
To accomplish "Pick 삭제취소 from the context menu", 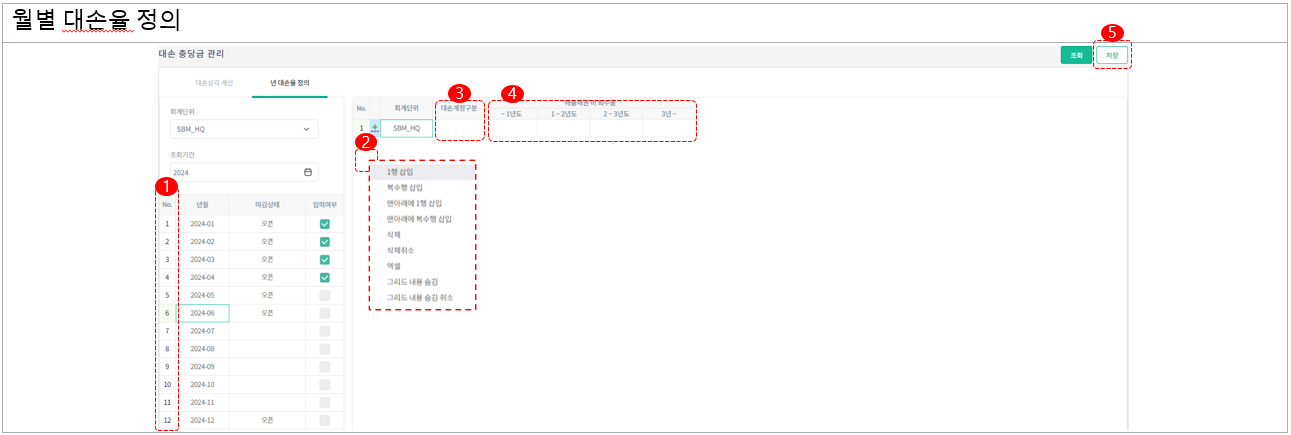I will (x=400, y=250).
